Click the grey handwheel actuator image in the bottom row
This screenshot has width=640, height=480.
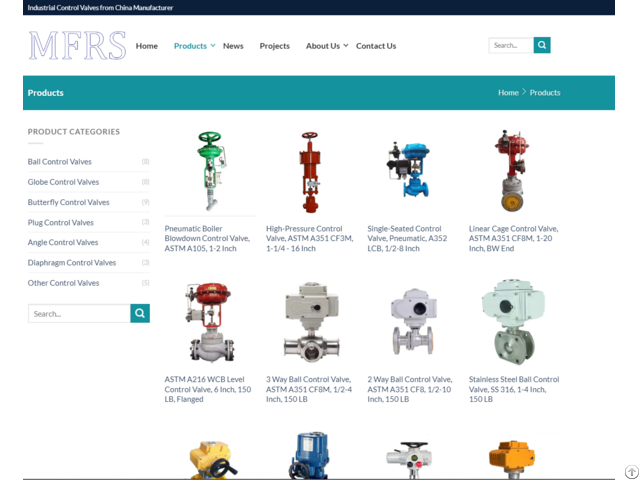(x=409, y=459)
